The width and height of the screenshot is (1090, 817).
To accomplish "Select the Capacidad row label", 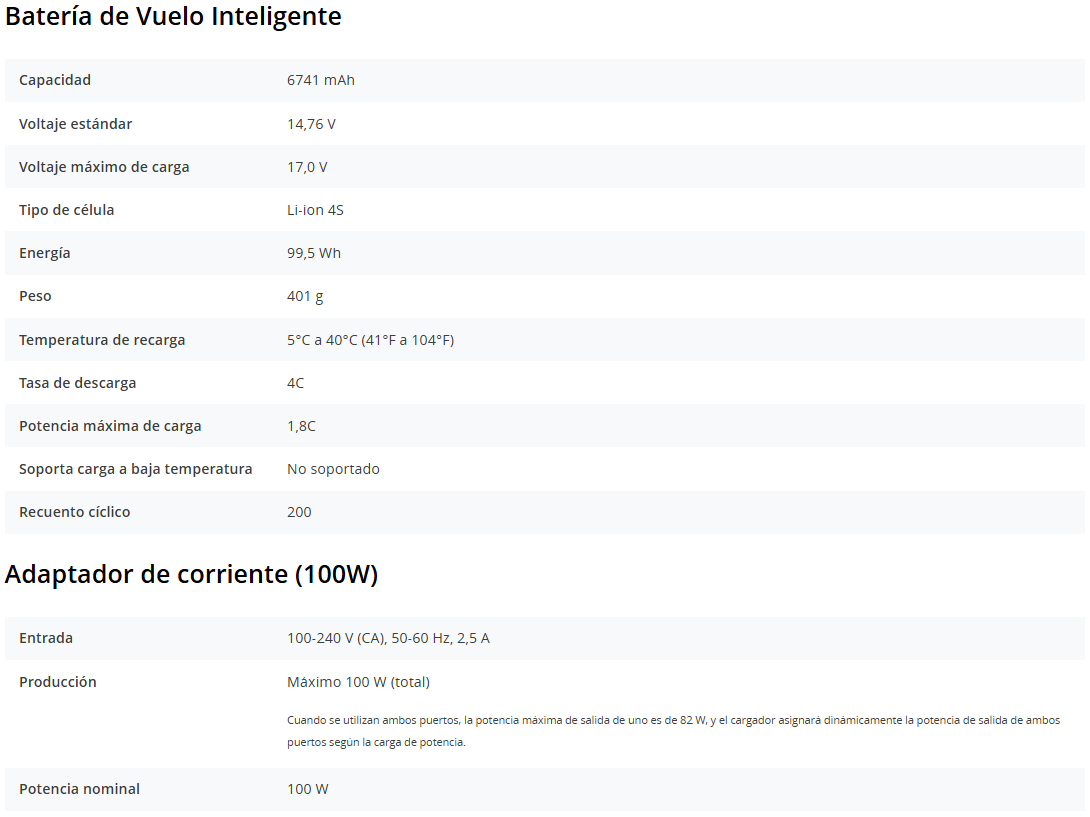I will click(x=55, y=80).
